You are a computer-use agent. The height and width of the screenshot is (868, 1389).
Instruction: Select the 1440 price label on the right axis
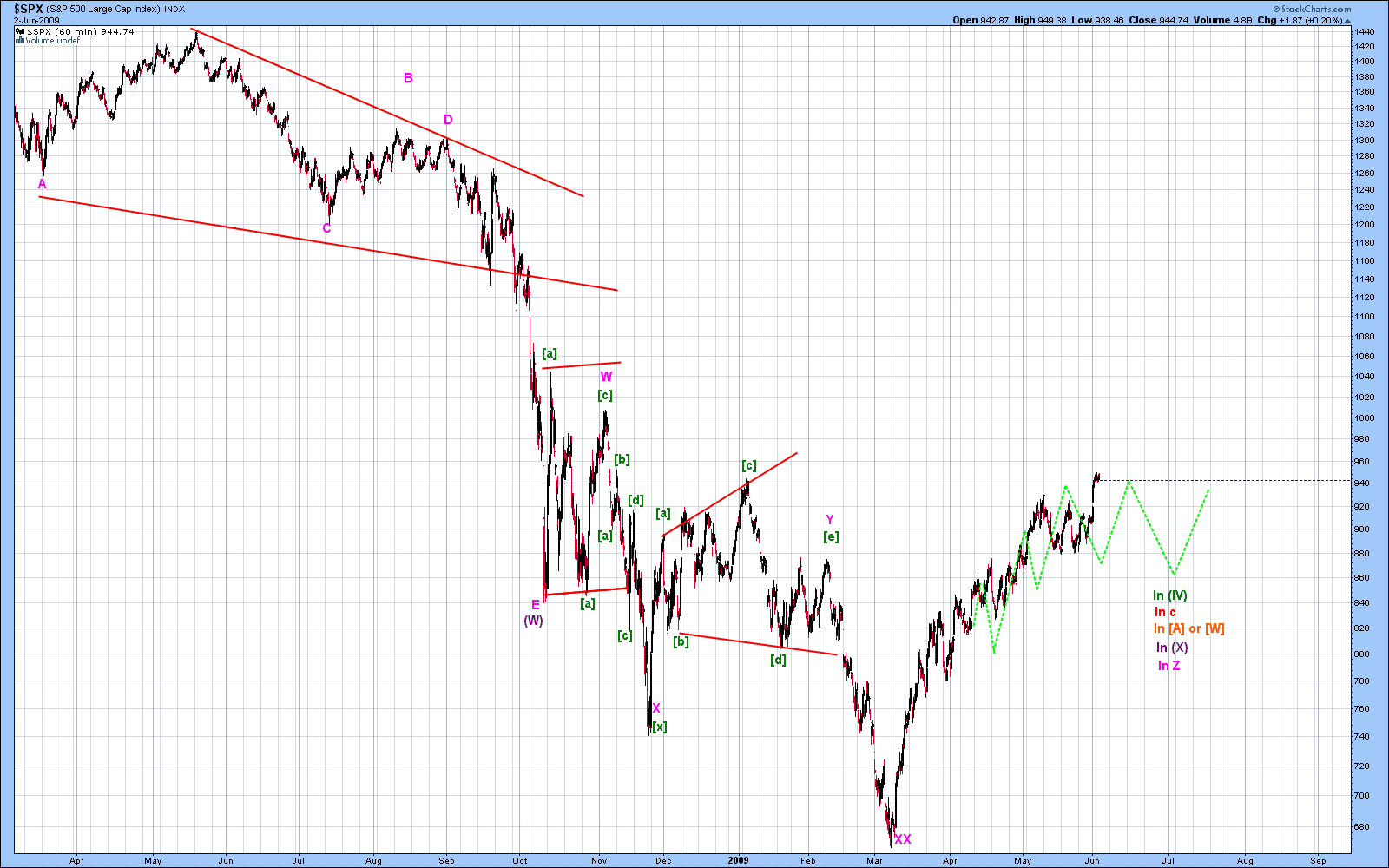point(1364,32)
